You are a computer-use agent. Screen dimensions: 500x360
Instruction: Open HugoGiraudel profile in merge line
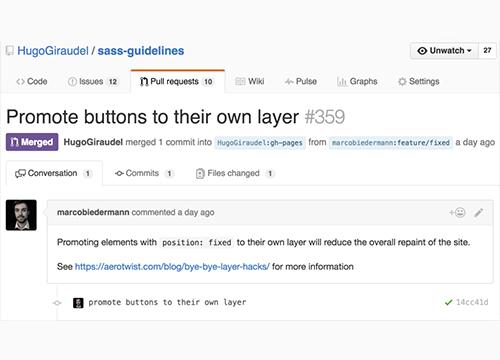93,142
